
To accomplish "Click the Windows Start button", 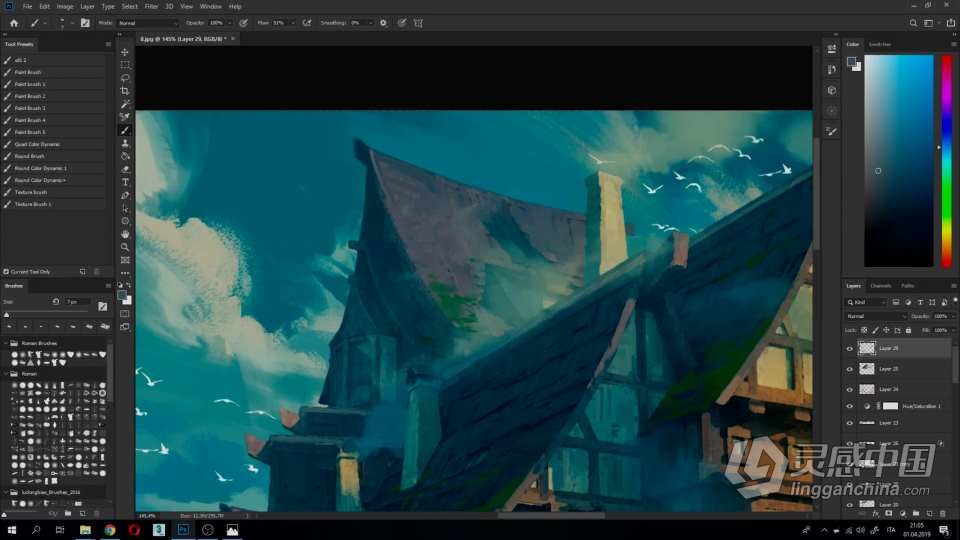I will (11, 530).
